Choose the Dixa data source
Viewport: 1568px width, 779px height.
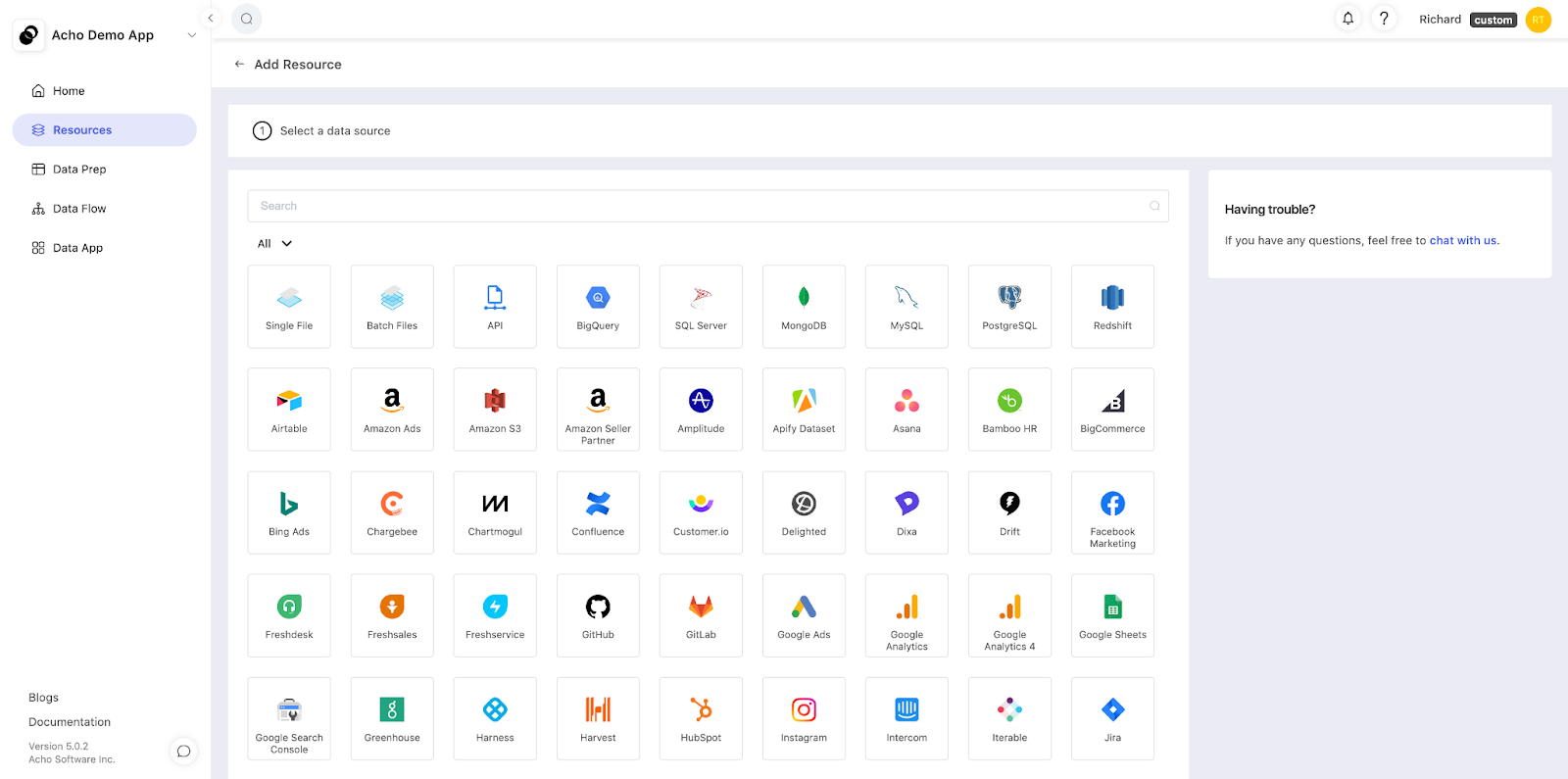pos(906,512)
